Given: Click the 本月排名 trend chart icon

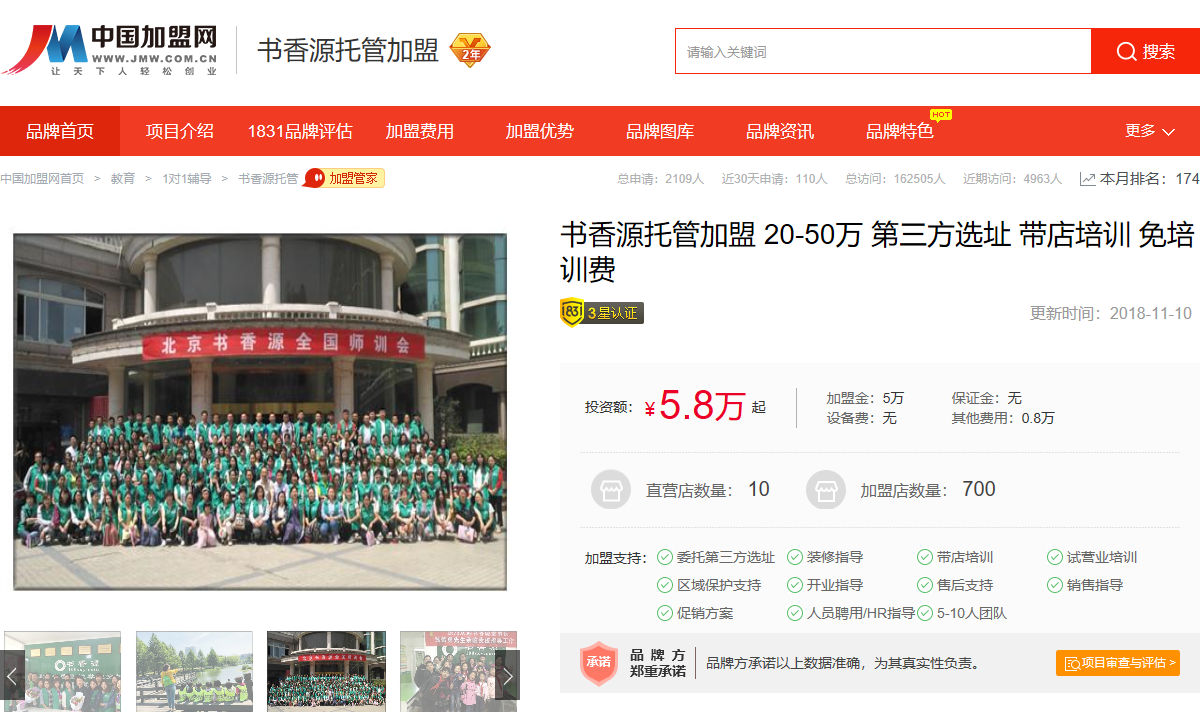Looking at the screenshot, I should [x=1088, y=179].
